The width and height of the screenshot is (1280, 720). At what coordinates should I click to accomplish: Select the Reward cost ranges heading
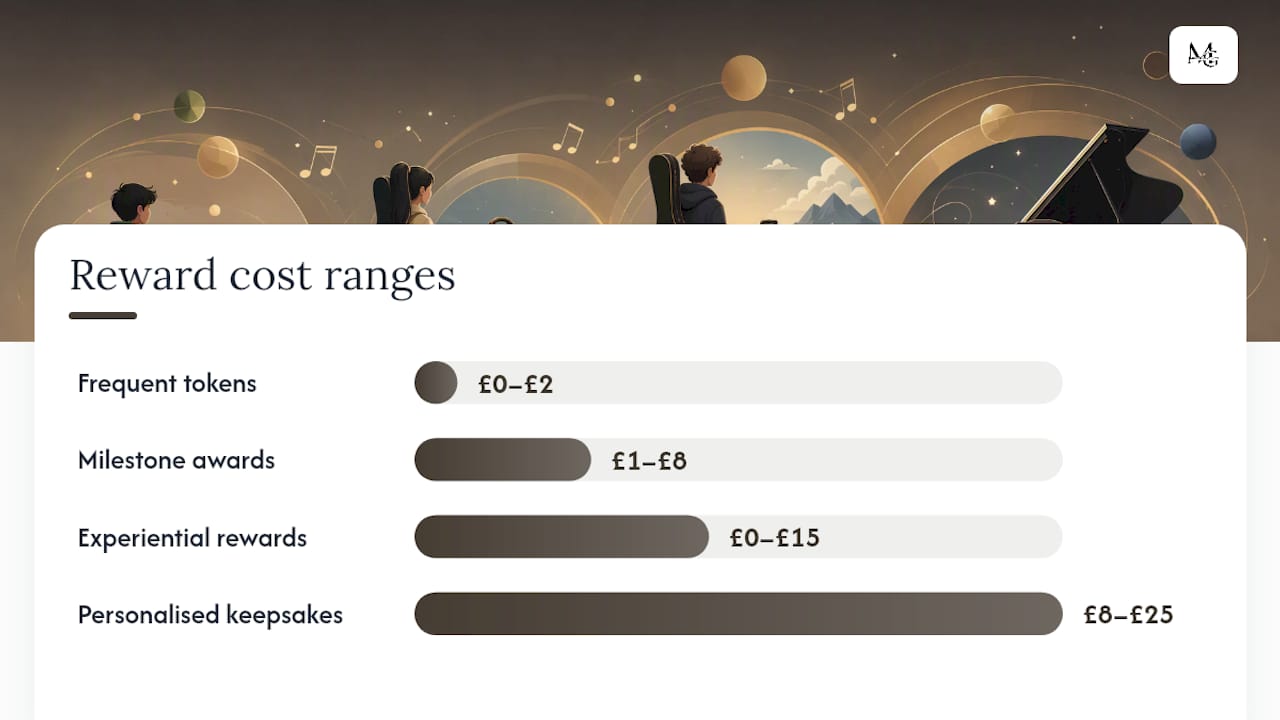(x=262, y=275)
